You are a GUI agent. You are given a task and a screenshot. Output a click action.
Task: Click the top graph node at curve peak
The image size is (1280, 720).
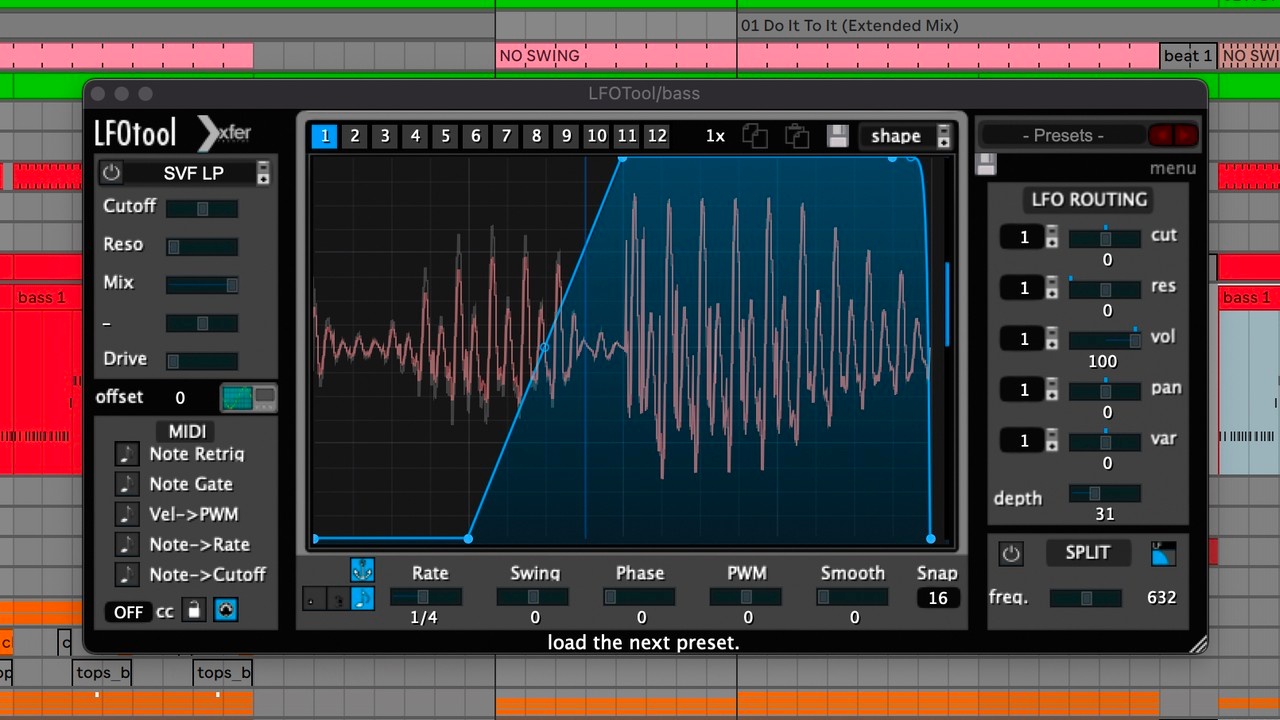[x=622, y=158]
